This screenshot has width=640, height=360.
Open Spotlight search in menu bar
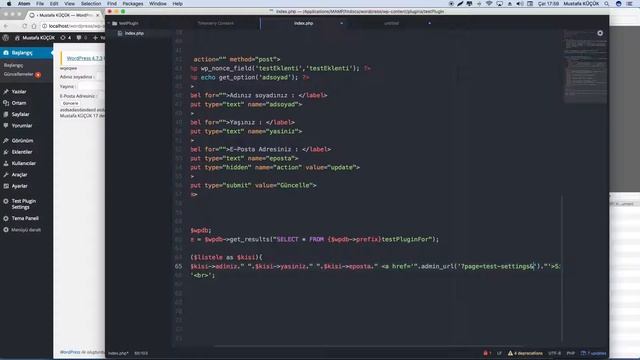607,4
